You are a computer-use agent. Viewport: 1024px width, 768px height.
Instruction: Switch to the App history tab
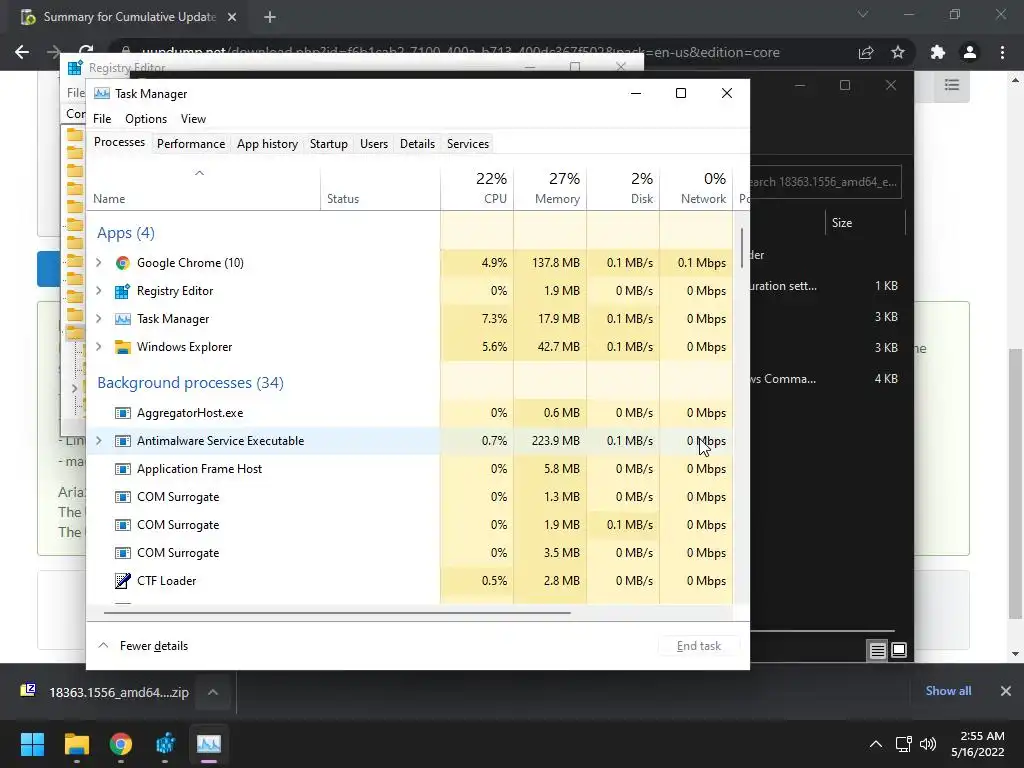click(x=267, y=144)
